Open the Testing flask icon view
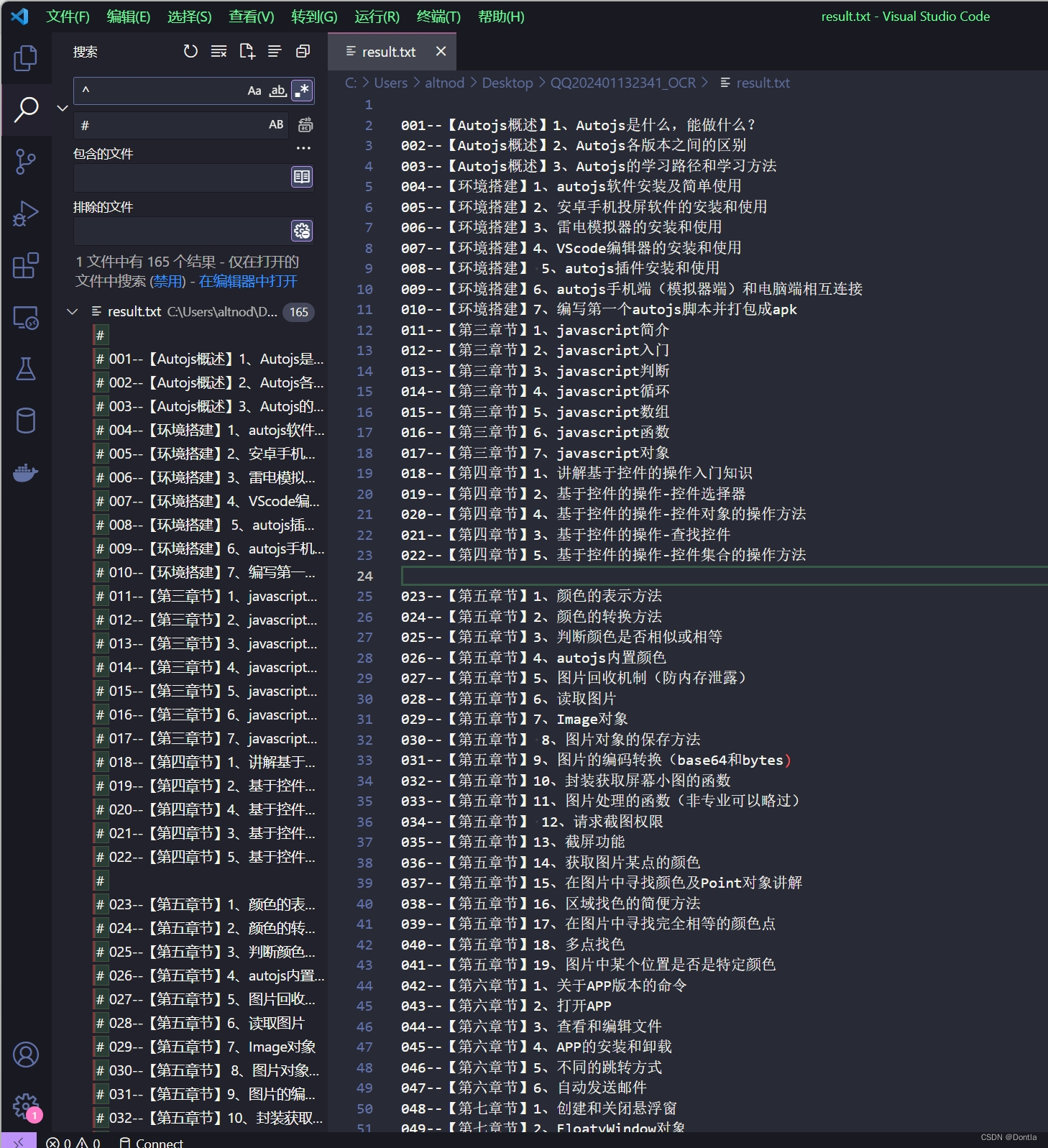The width and height of the screenshot is (1048, 1148). (26, 369)
